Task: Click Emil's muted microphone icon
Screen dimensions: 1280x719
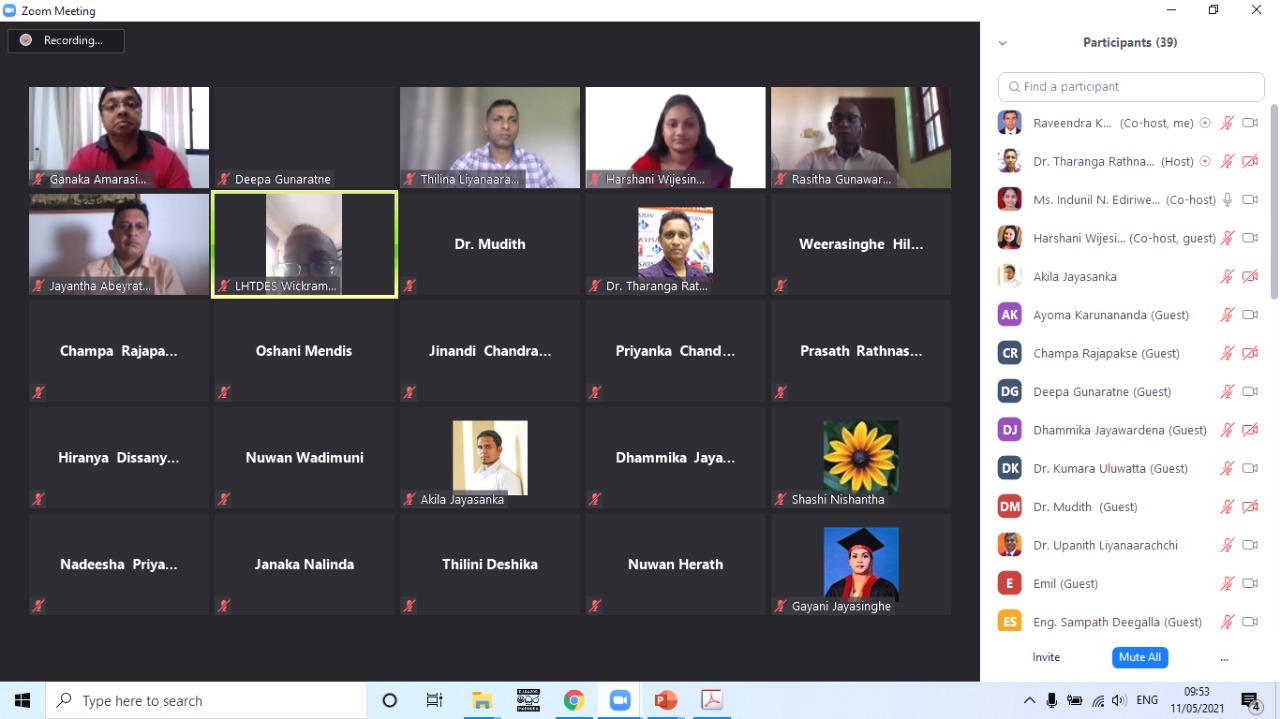Action: (1227, 583)
